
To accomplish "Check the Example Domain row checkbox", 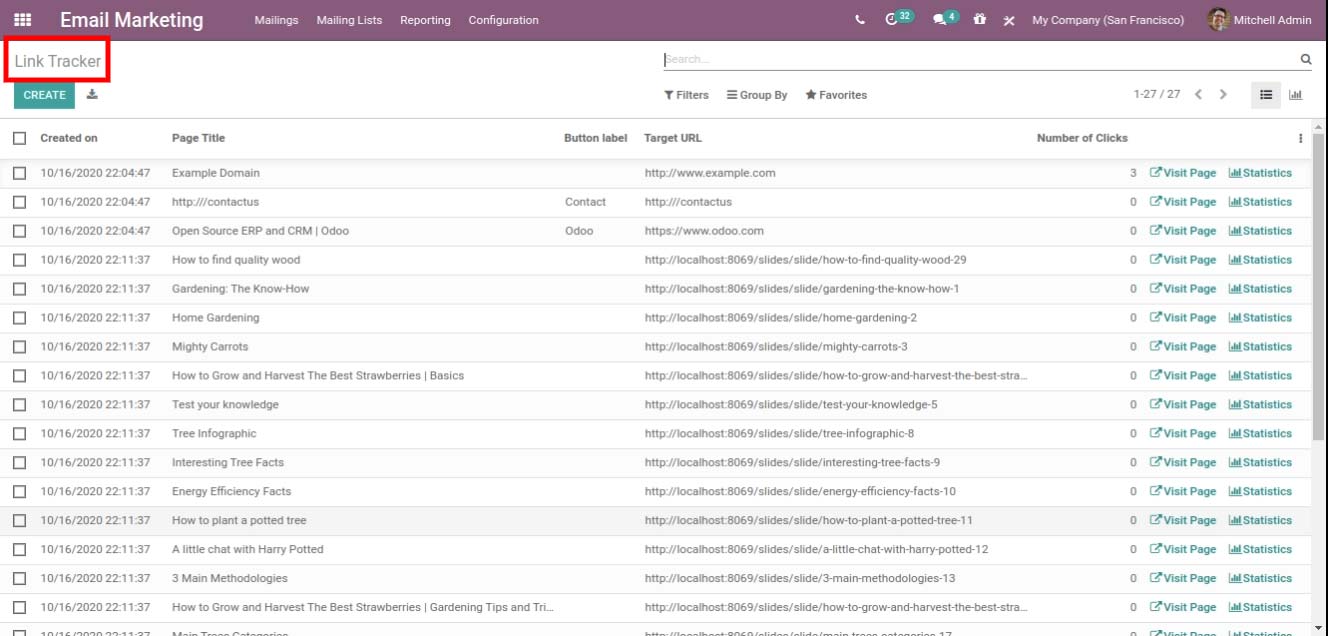I will click(19, 173).
